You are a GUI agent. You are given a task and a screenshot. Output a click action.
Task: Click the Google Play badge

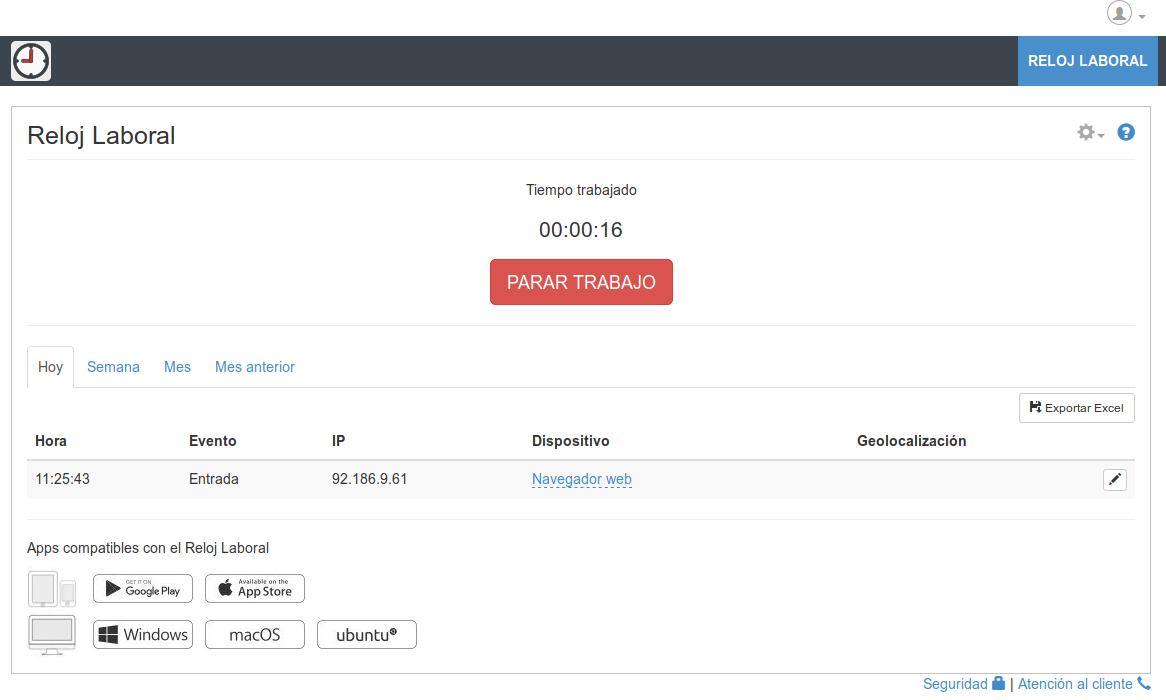pyautogui.click(x=142, y=589)
